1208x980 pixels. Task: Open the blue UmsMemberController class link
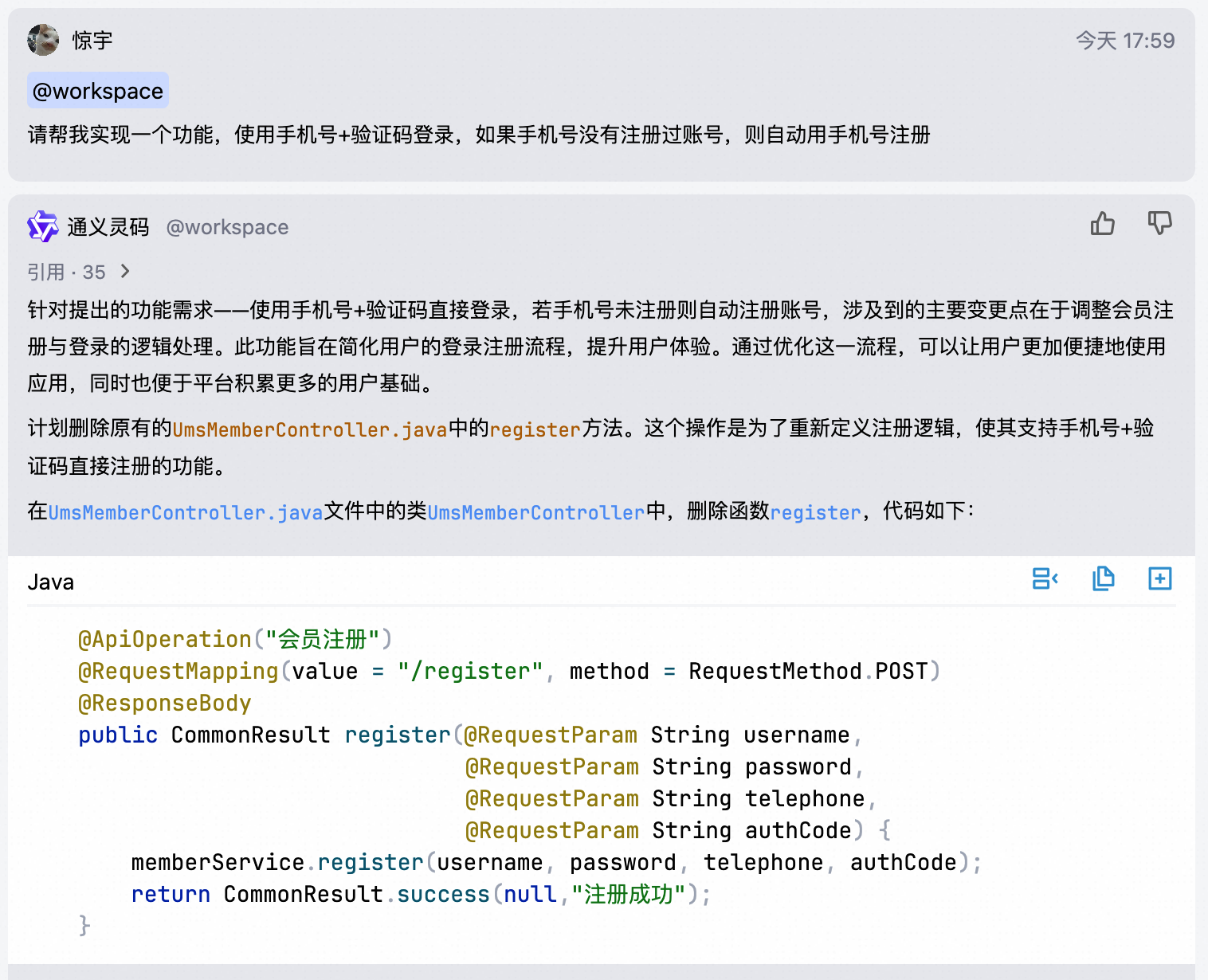[536, 512]
